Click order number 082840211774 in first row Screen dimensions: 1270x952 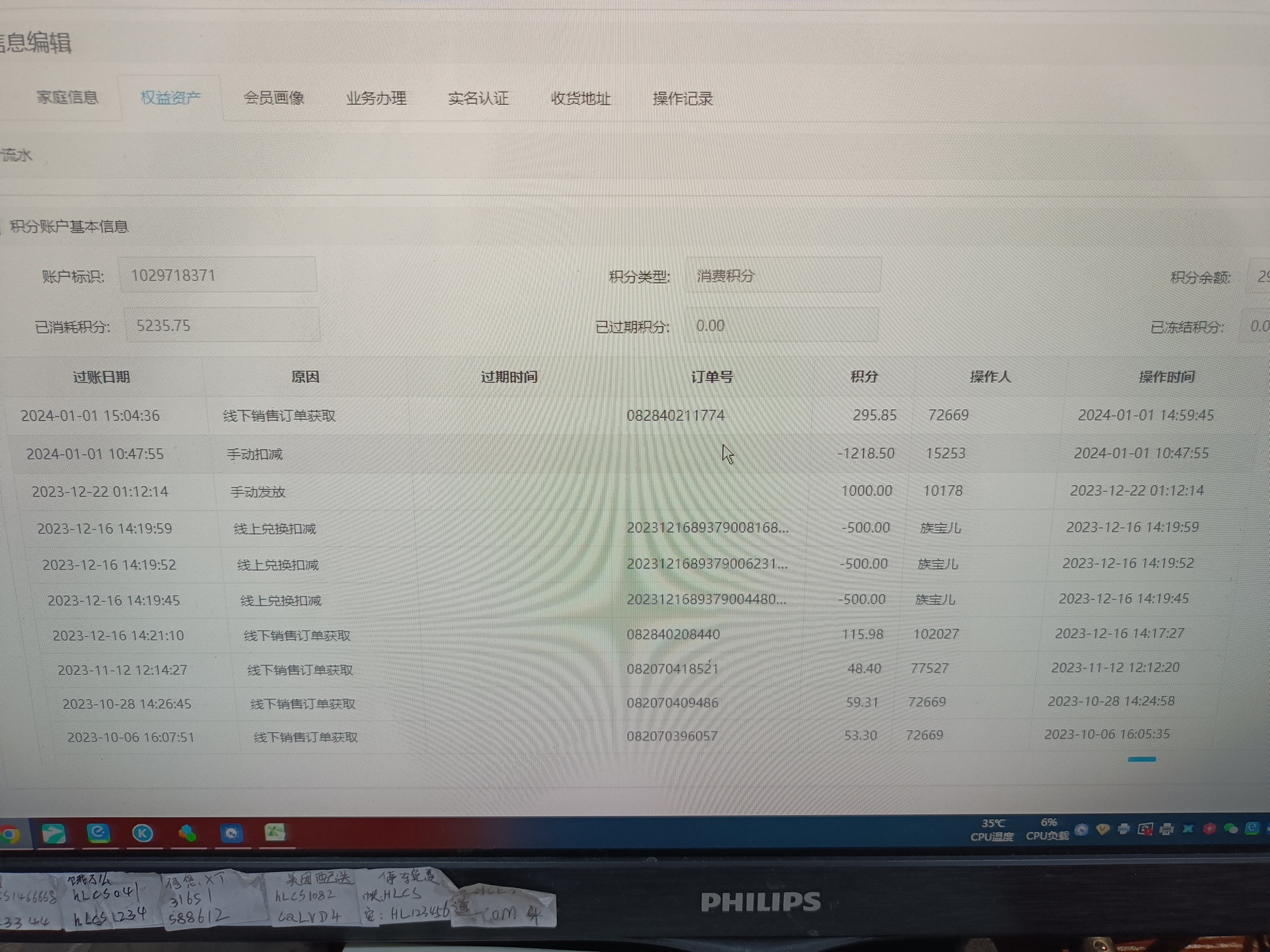point(675,415)
